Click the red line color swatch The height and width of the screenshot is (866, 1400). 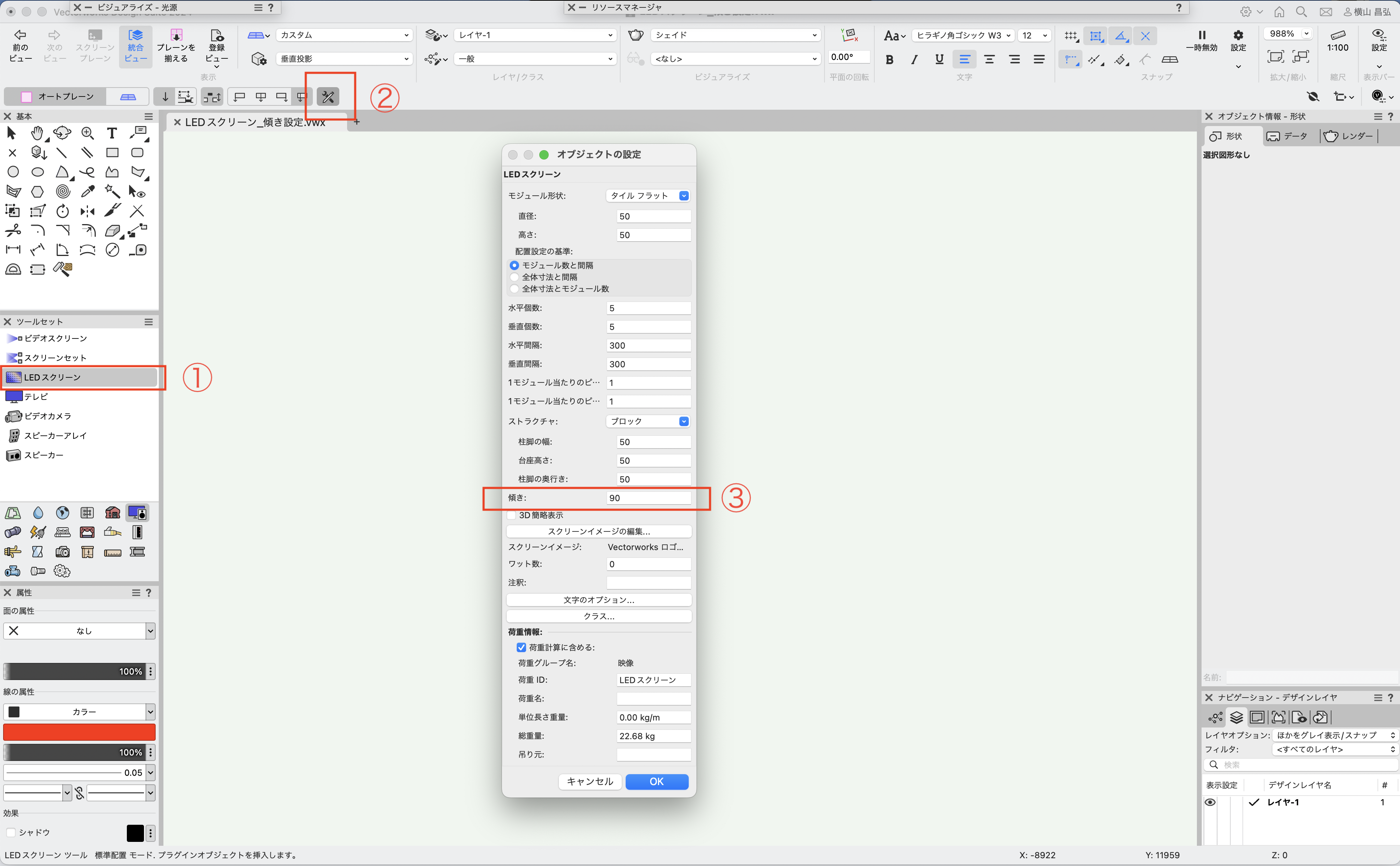tap(79, 732)
